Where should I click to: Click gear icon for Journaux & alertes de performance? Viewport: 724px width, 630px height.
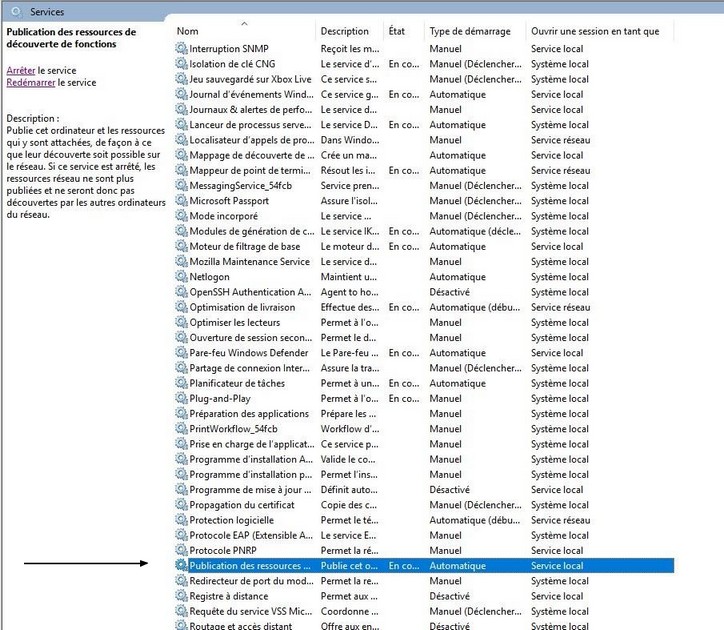coord(181,109)
